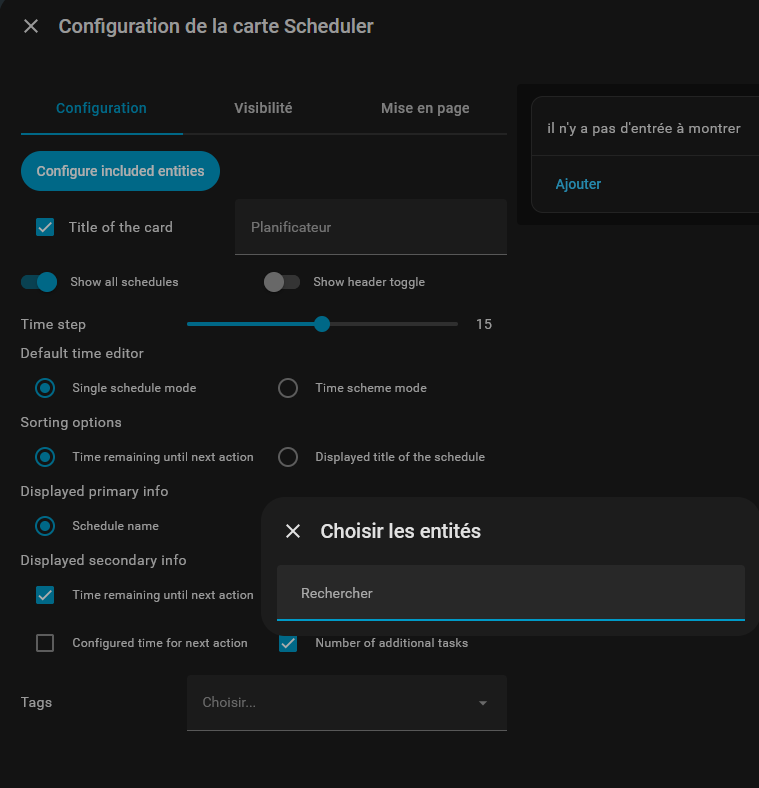This screenshot has width=759, height=788.
Task: Switch to the Visibilité tab
Action: click(x=263, y=108)
